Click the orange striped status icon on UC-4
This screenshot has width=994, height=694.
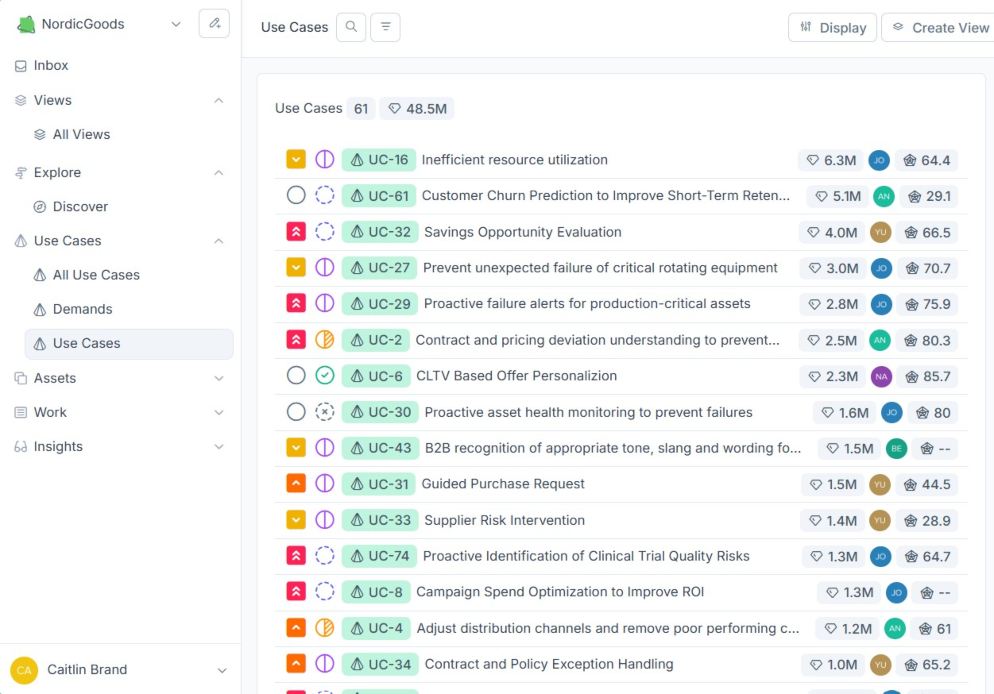(x=325, y=628)
